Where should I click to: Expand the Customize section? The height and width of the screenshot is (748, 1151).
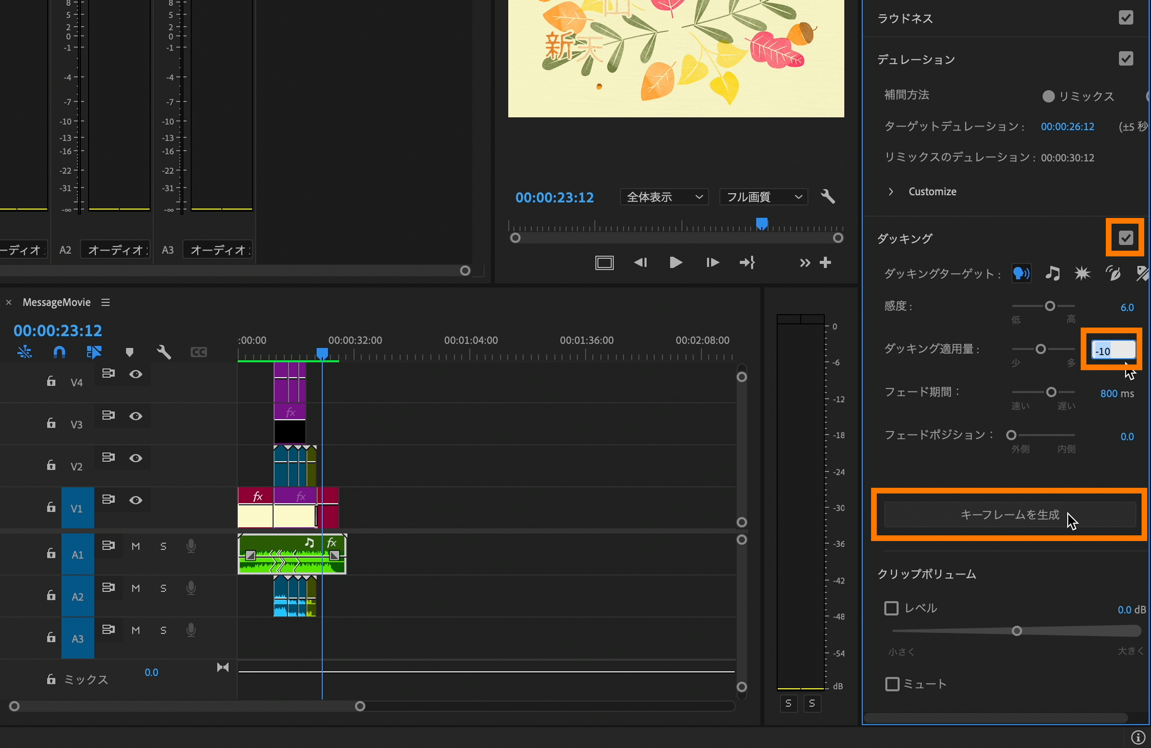tap(891, 192)
